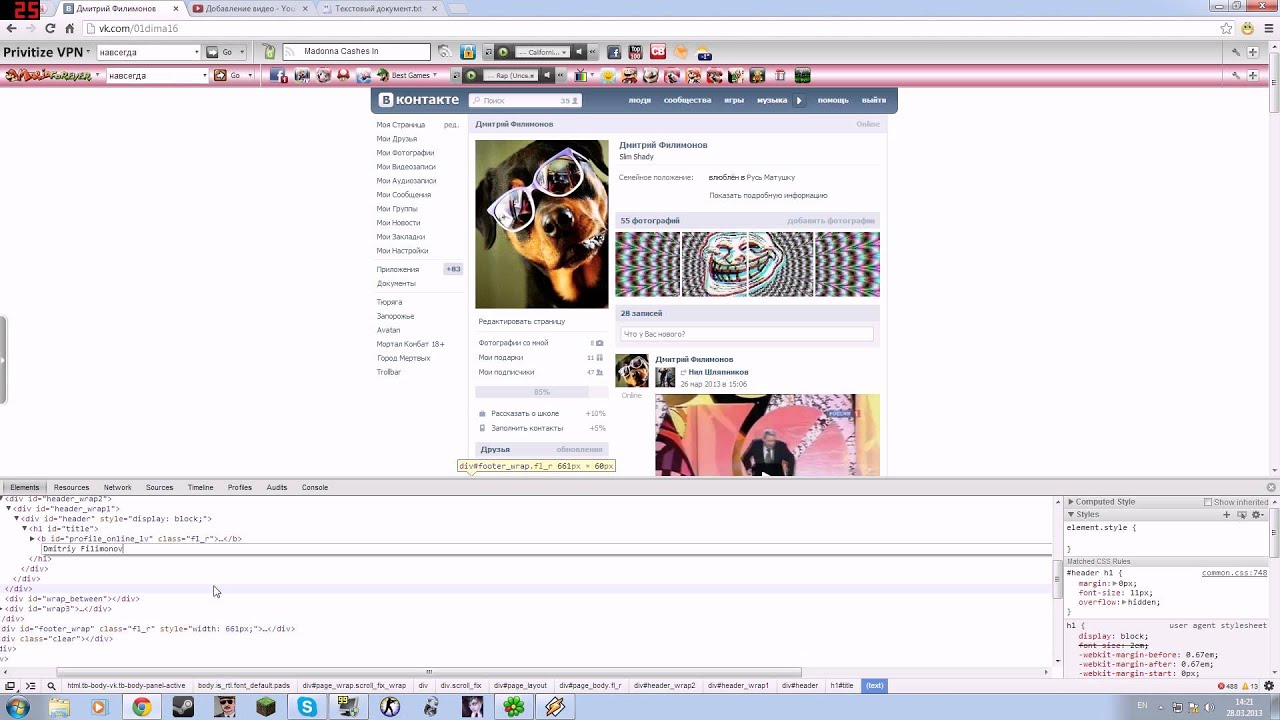1280x720 pixels.
Task: Open common.css:748 source link
Action: 1234,573
